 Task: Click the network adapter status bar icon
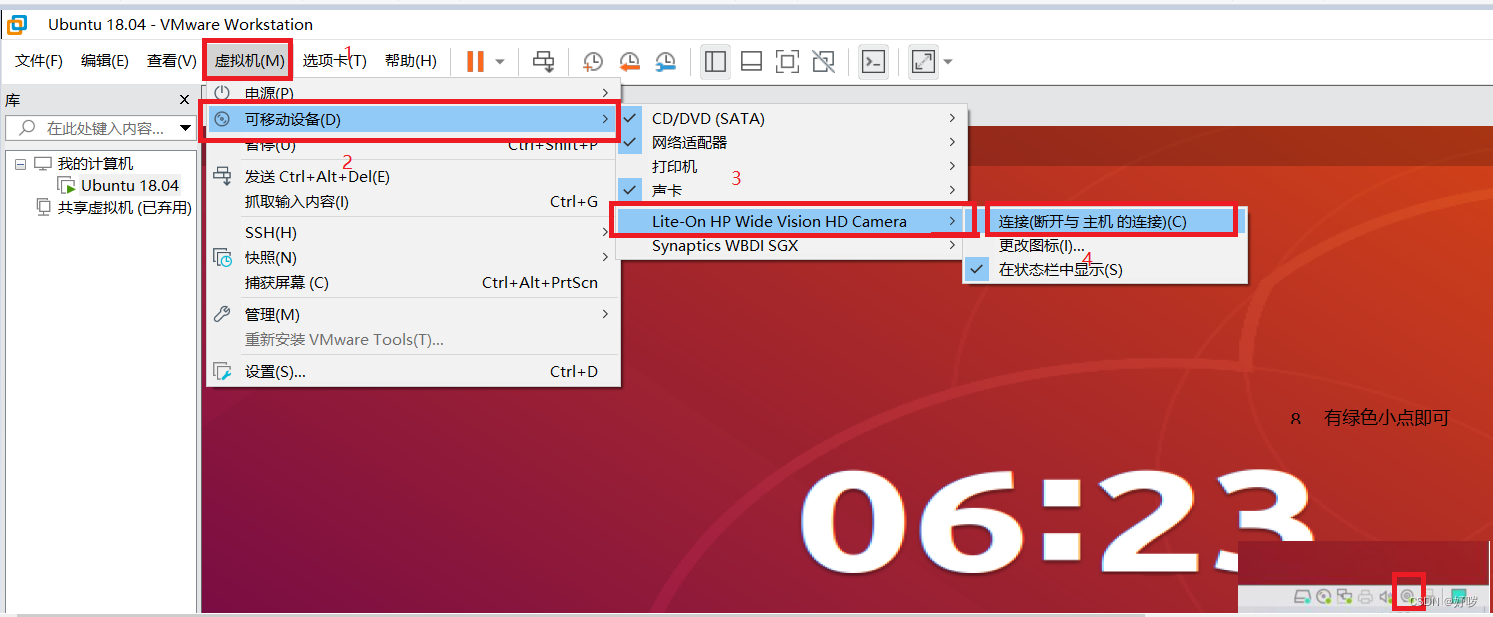pos(1344,598)
